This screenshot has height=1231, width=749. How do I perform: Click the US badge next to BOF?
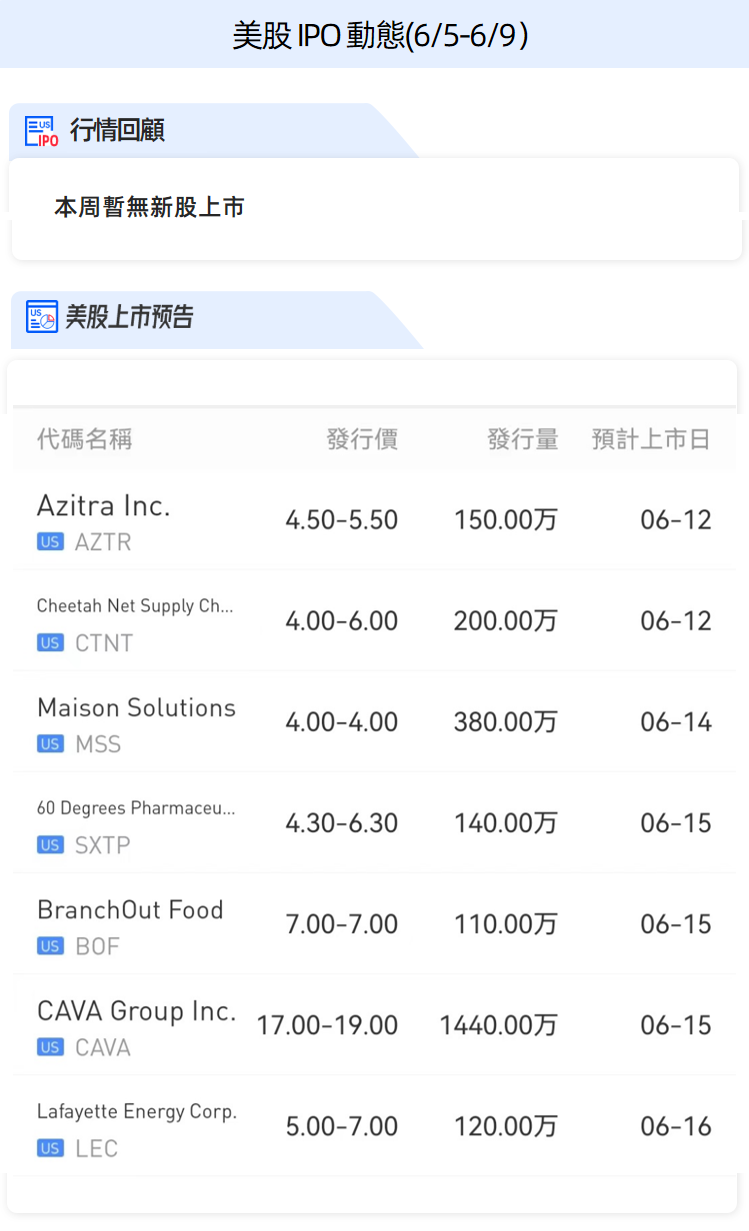pos(50,946)
